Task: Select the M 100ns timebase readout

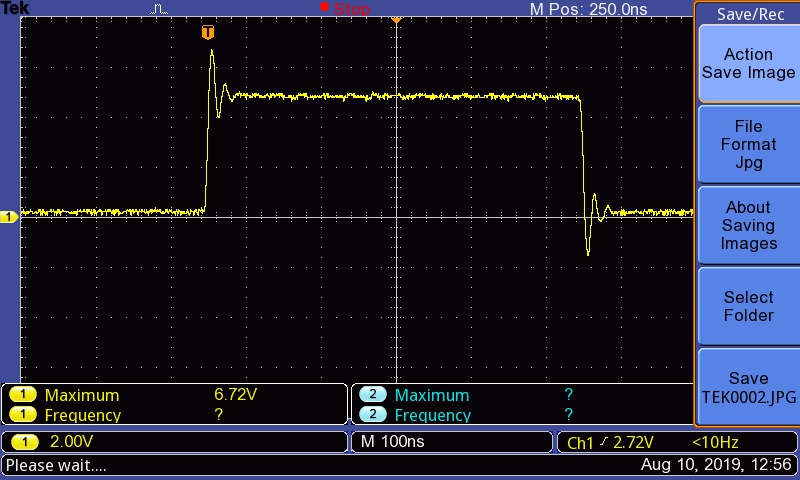Action: 393,442
